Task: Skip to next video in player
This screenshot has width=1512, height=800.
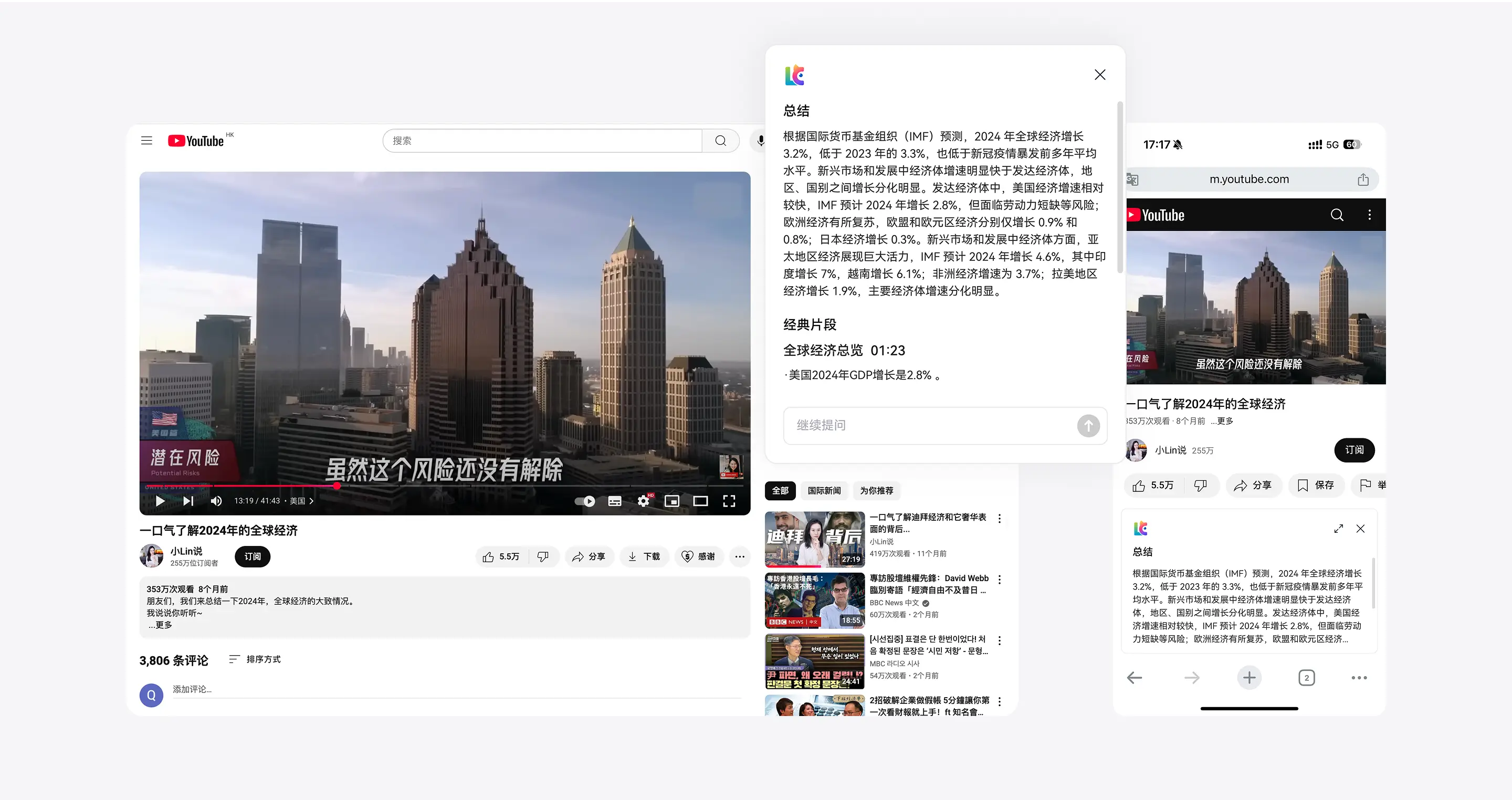Action: [x=188, y=501]
